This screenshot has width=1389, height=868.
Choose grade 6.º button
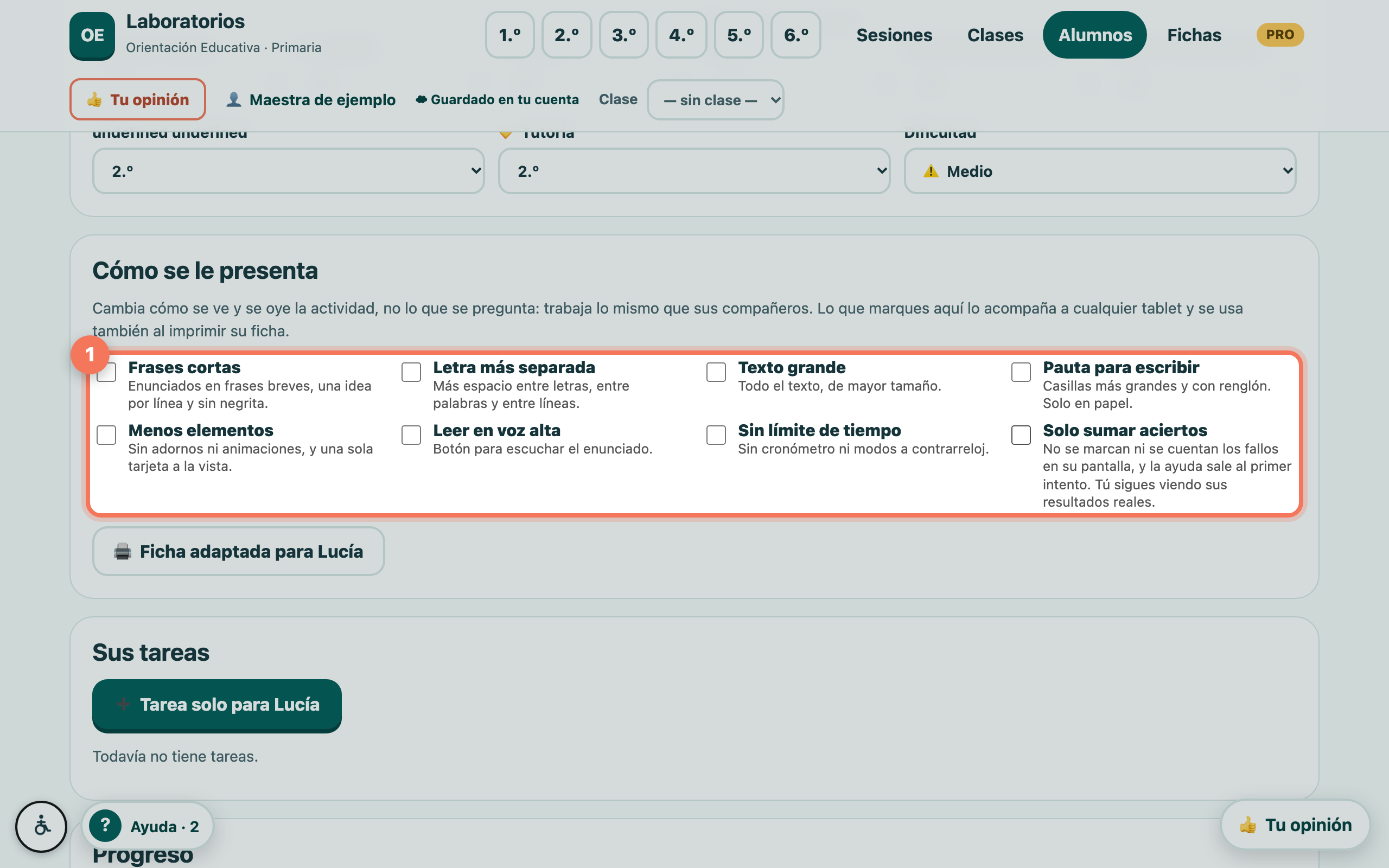click(x=796, y=35)
